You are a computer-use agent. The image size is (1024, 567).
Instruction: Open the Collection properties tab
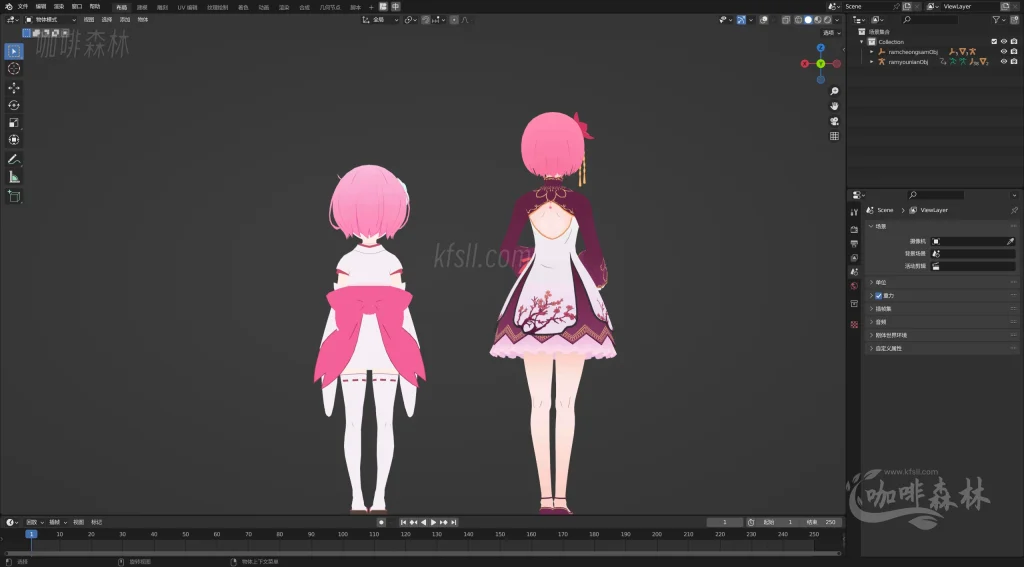[854, 304]
